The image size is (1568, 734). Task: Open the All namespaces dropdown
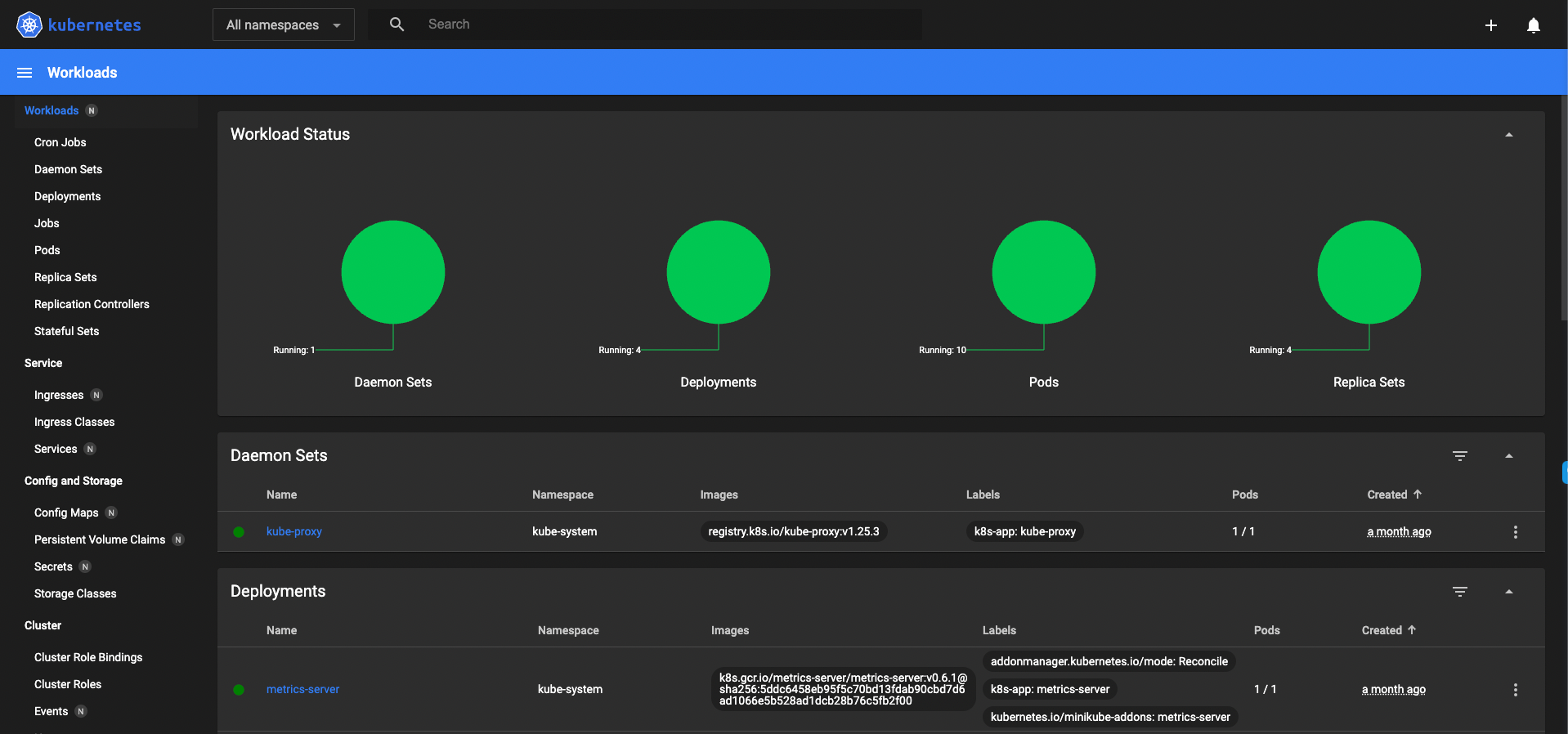click(283, 25)
